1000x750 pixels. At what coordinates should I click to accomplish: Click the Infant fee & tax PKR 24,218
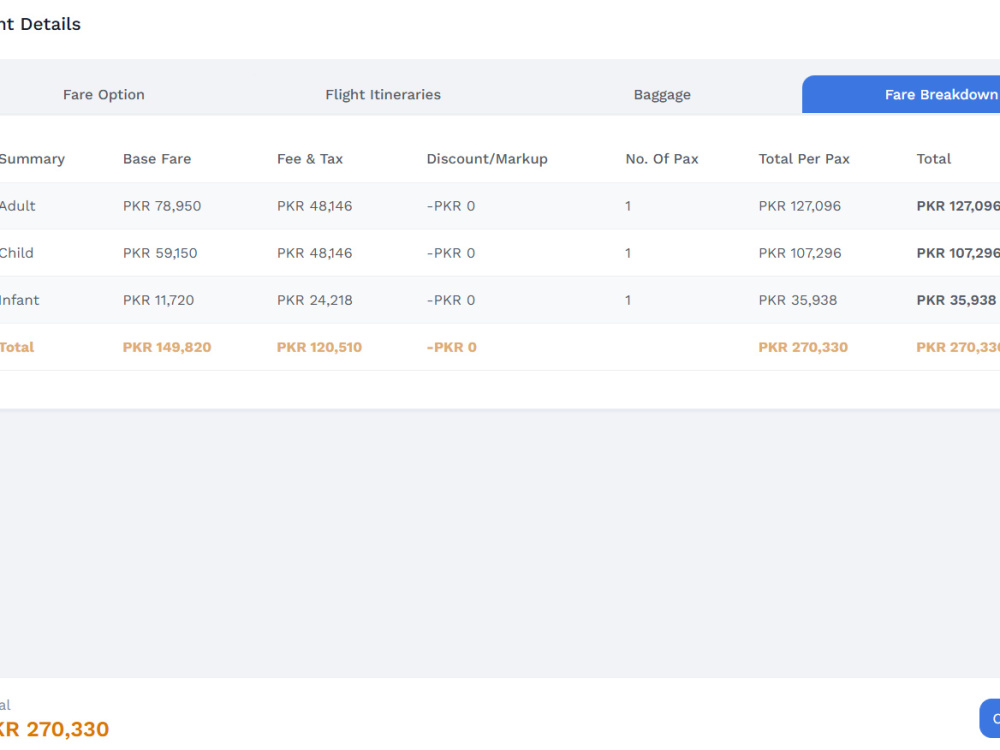pos(314,300)
